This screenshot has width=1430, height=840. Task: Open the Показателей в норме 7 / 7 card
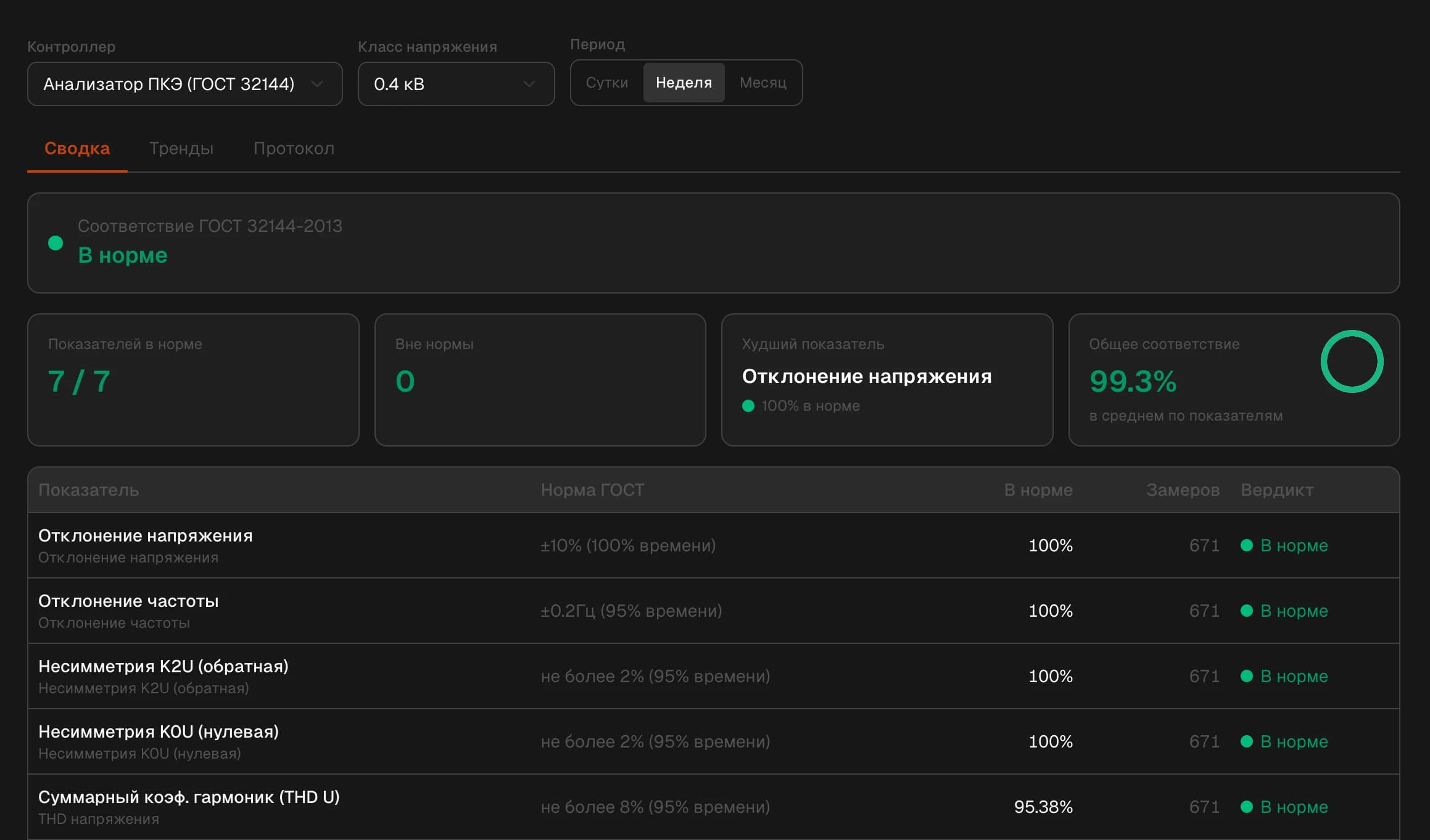click(x=193, y=380)
